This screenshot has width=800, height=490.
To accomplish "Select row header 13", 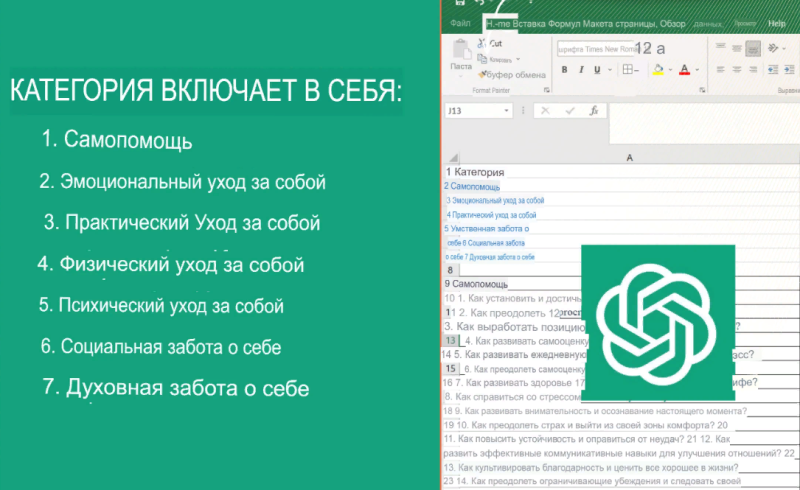I will coord(451,340).
